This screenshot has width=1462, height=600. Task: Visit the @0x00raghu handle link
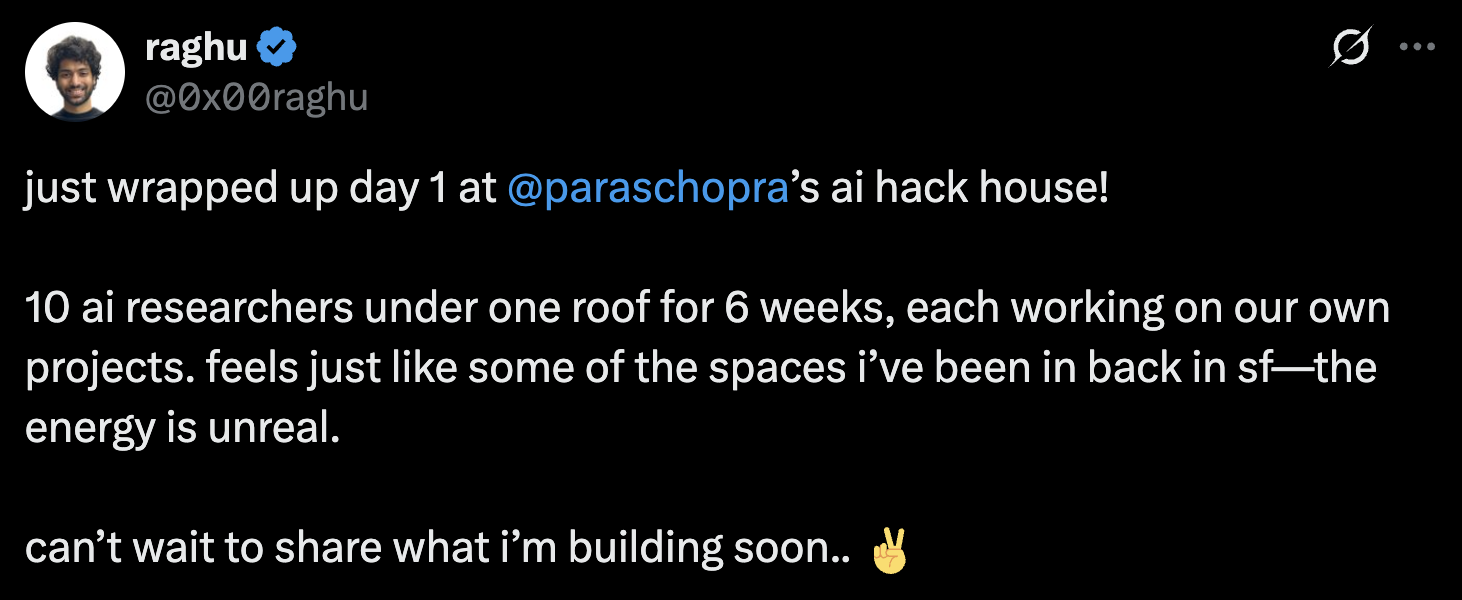click(257, 98)
